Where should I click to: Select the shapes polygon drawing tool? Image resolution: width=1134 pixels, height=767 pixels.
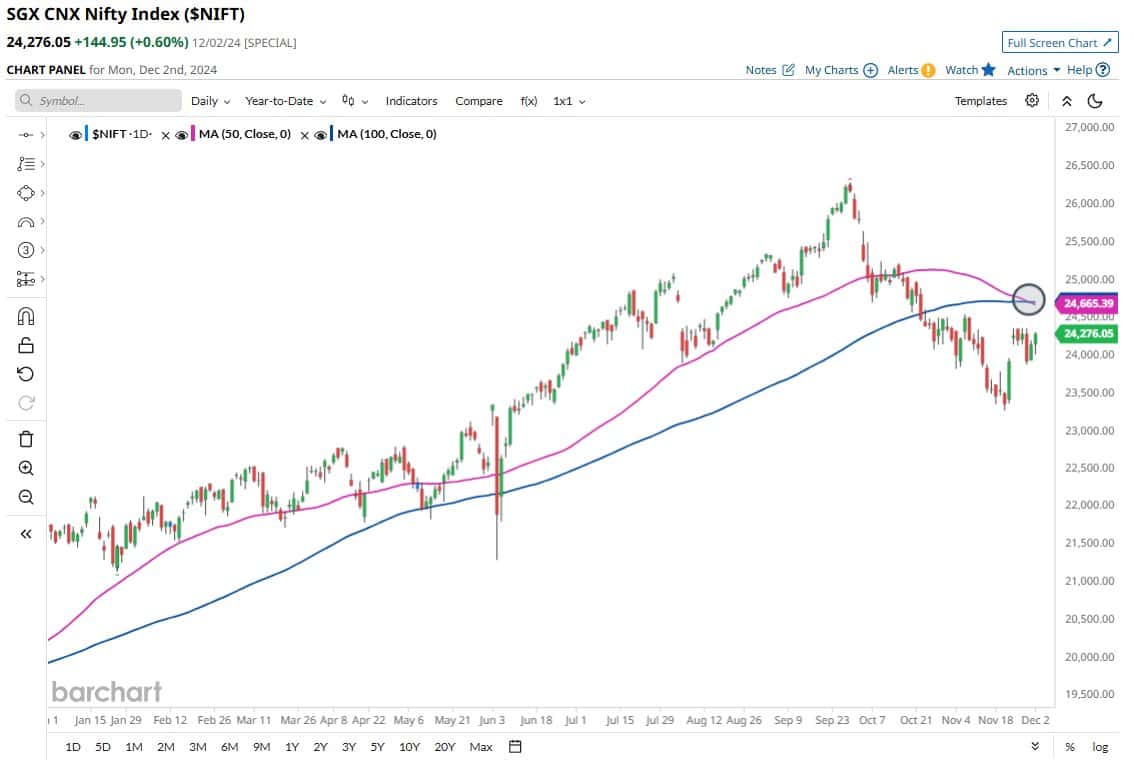point(25,193)
